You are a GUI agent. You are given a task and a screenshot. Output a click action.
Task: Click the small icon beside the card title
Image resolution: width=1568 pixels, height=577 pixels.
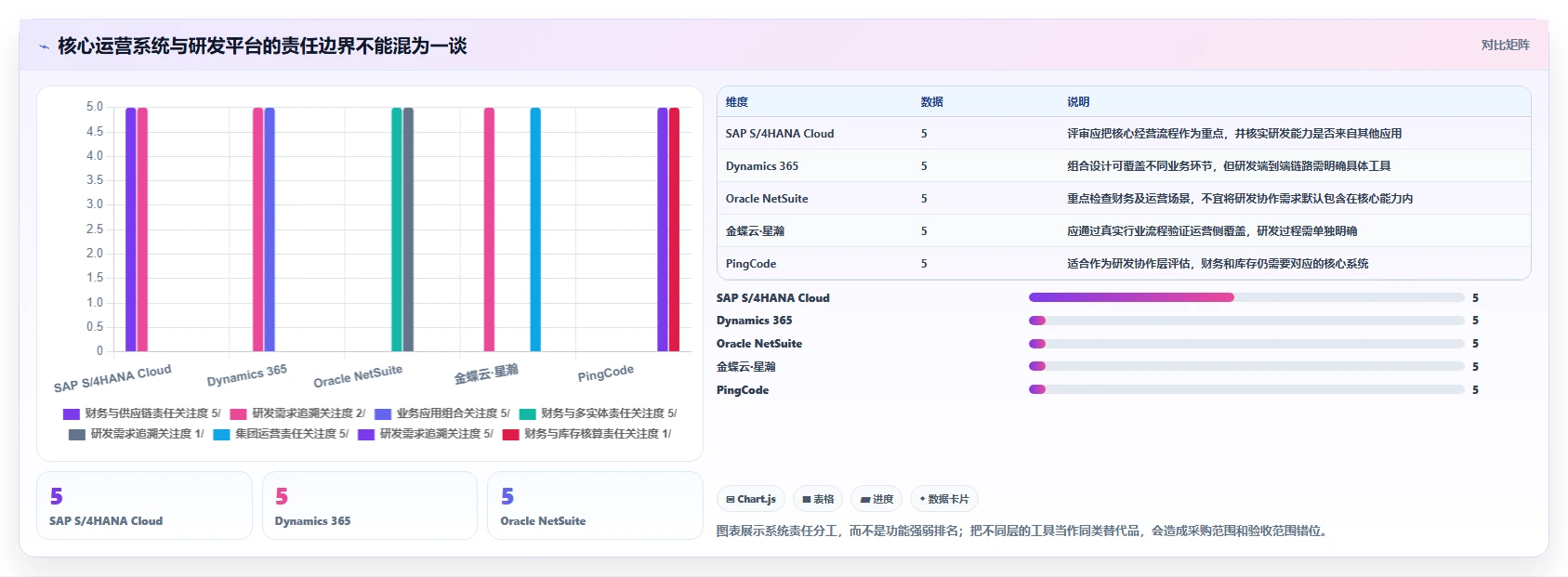point(44,46)
